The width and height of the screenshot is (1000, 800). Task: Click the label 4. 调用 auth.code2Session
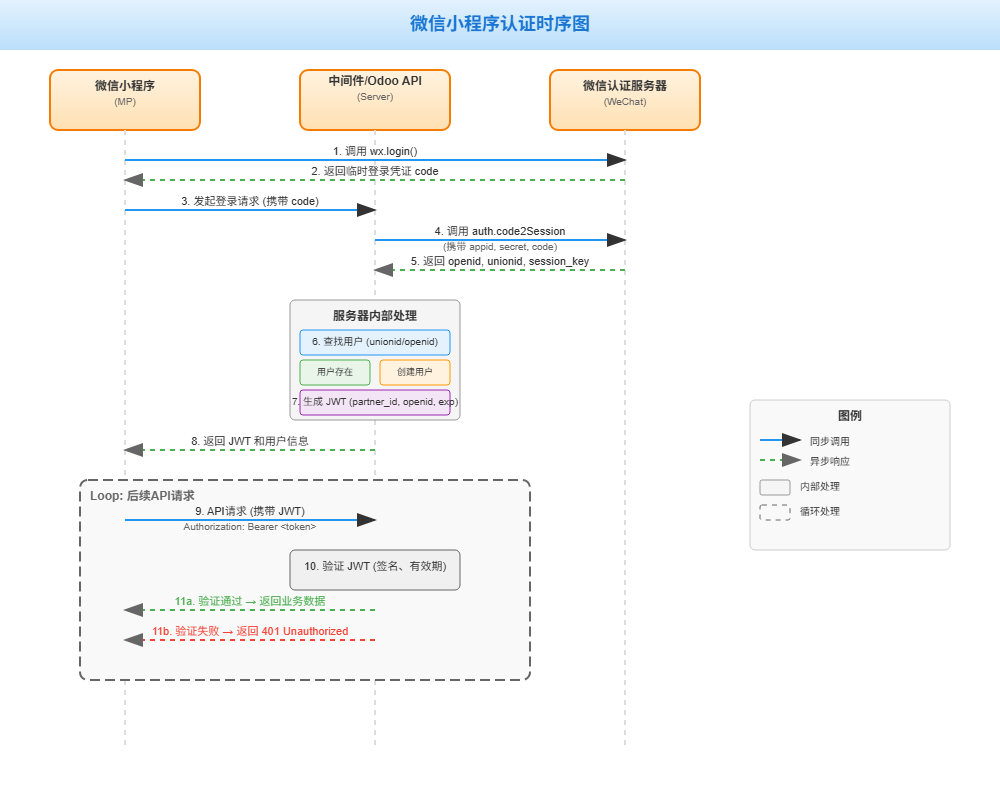click(x=500, y=231)
